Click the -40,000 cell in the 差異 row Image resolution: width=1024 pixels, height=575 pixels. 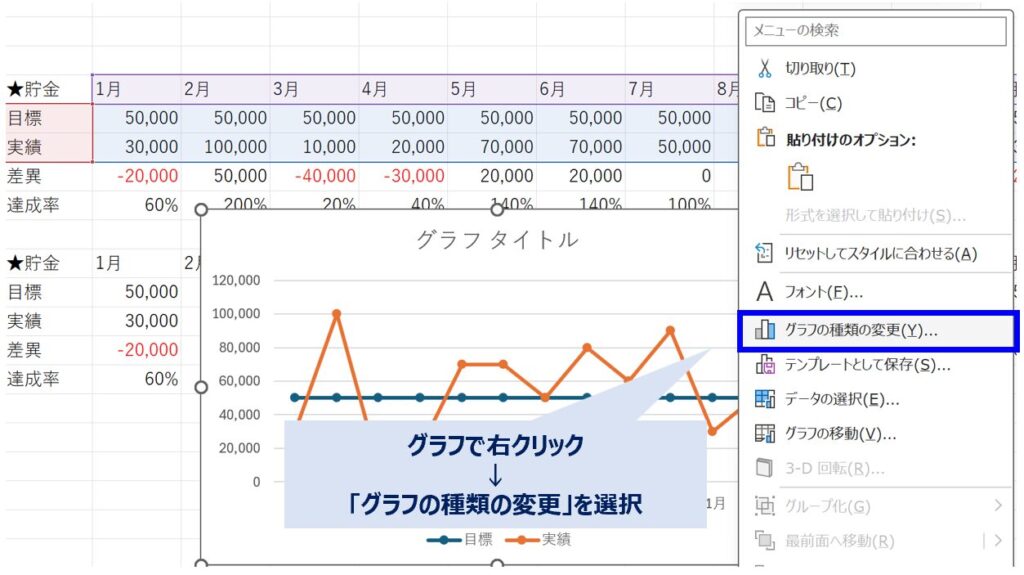tap(314, 176)
